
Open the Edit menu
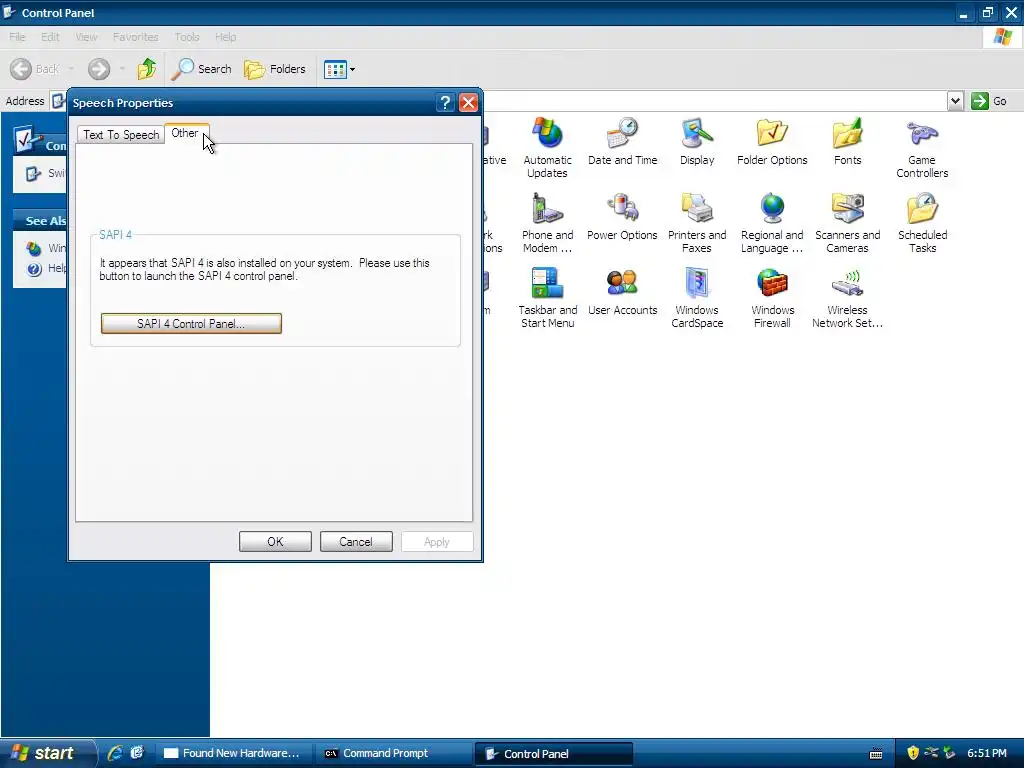50,37
